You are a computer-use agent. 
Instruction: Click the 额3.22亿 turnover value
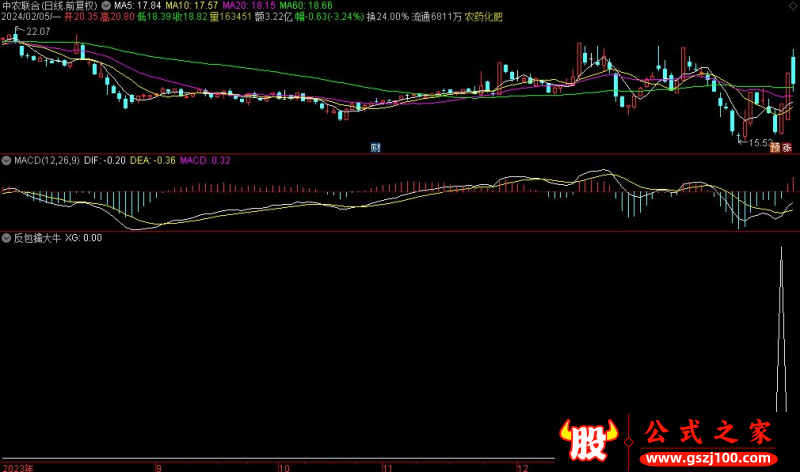click(x=273, y=17)
